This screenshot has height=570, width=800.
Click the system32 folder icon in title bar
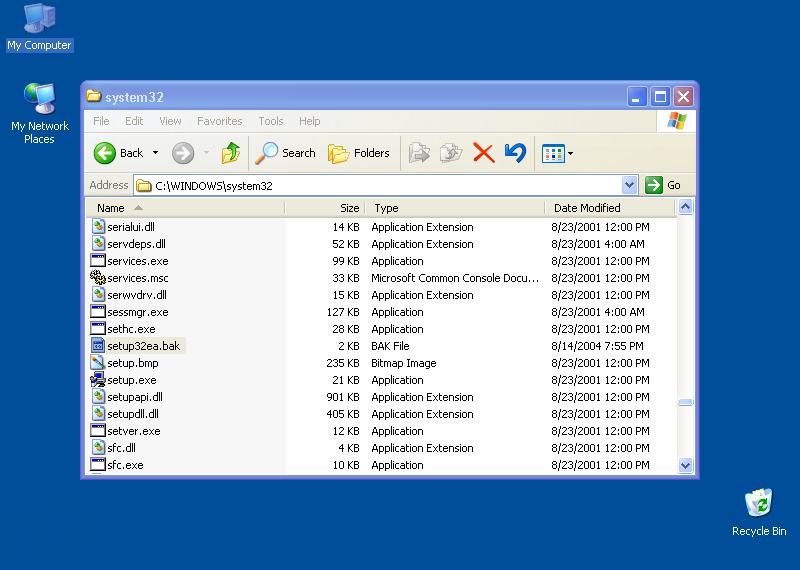[x=93, y=96]
